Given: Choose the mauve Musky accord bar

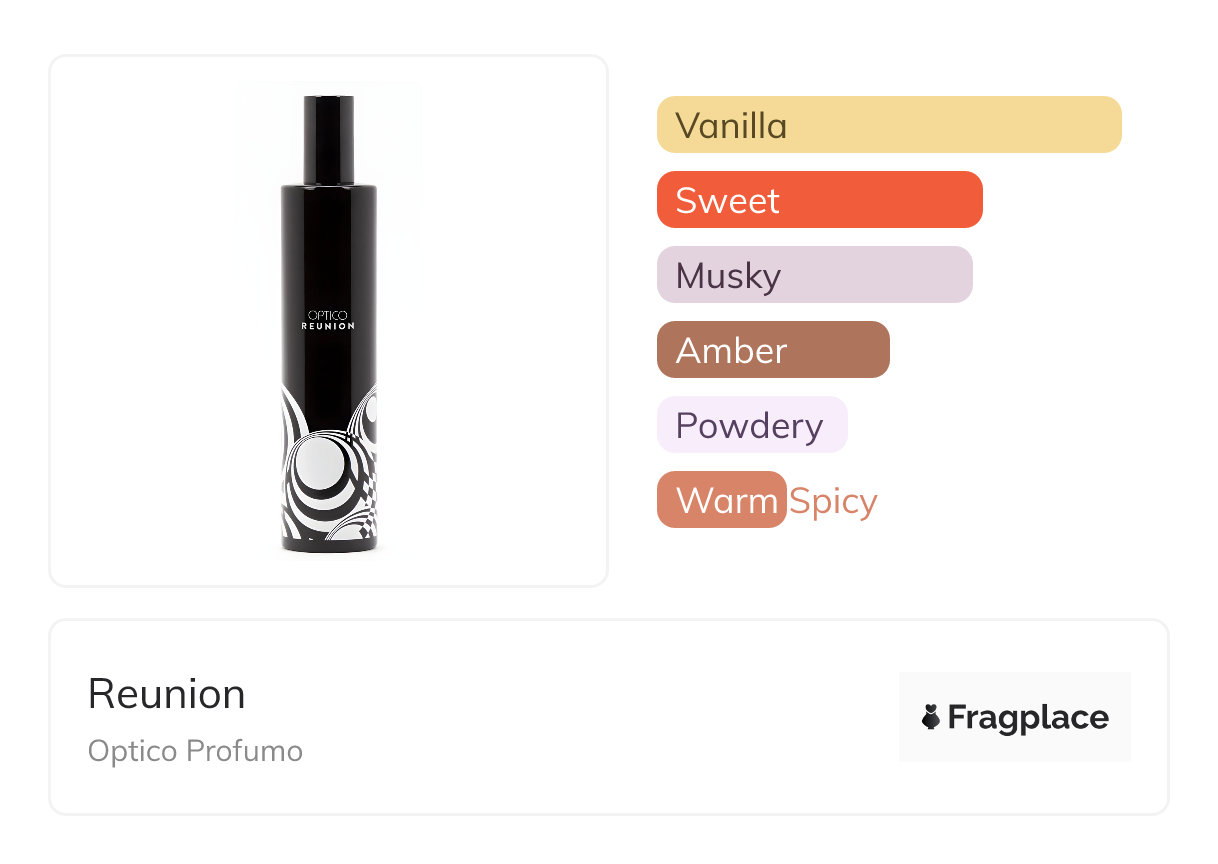Looking at the screenshot, I should coord(814,275).
